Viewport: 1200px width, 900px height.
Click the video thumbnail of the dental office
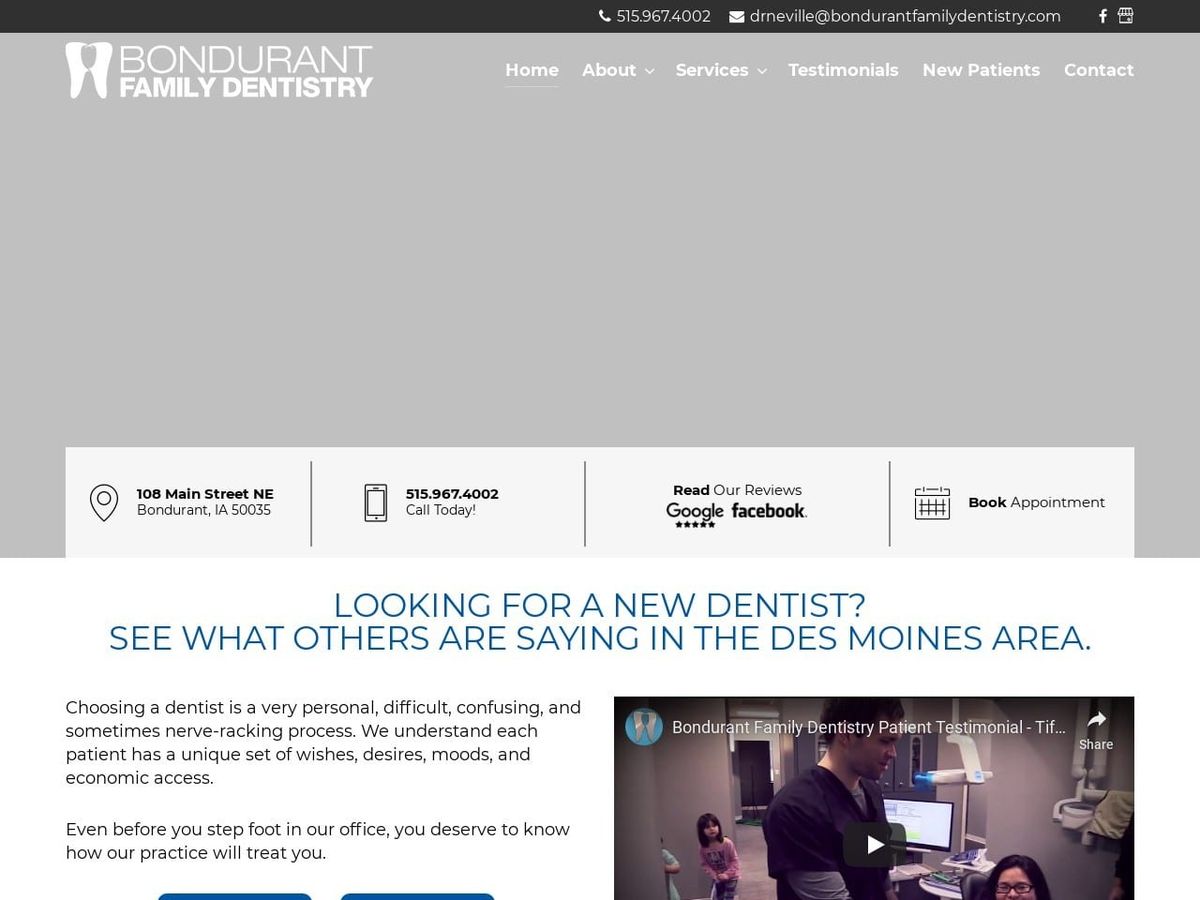coord(874,798)
